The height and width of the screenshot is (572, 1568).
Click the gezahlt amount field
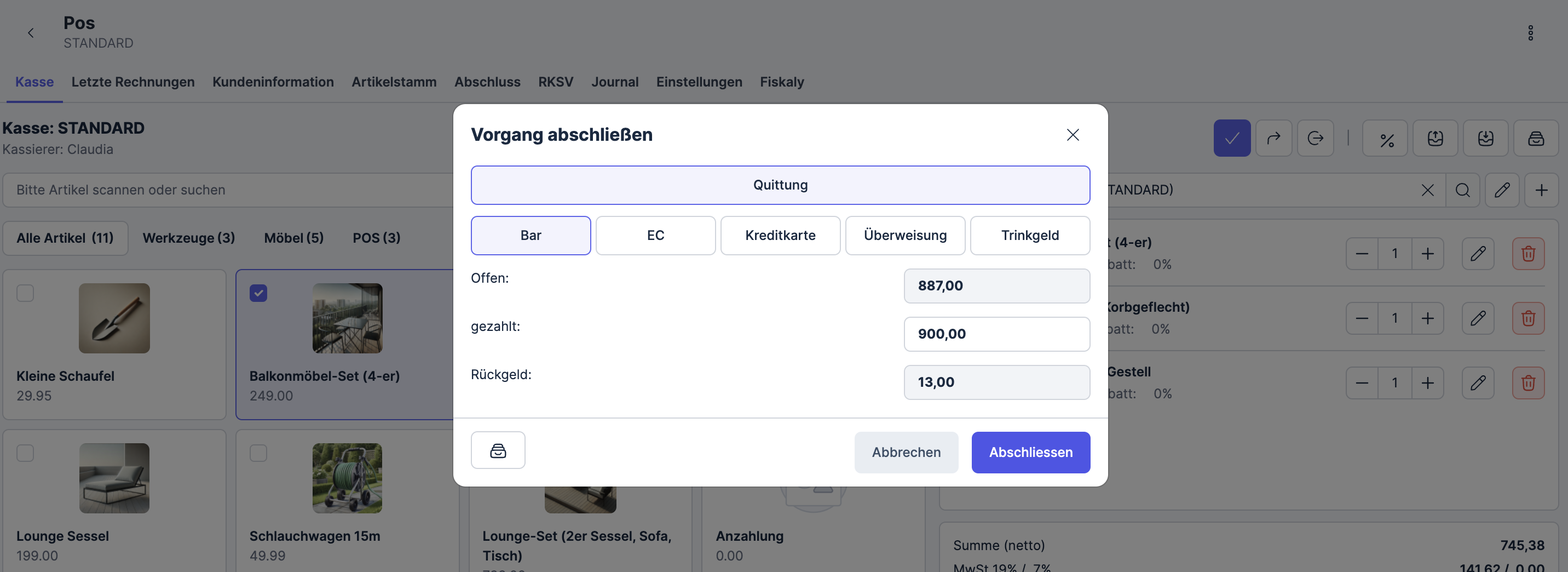pyautogui.click(x=996, y=334)
